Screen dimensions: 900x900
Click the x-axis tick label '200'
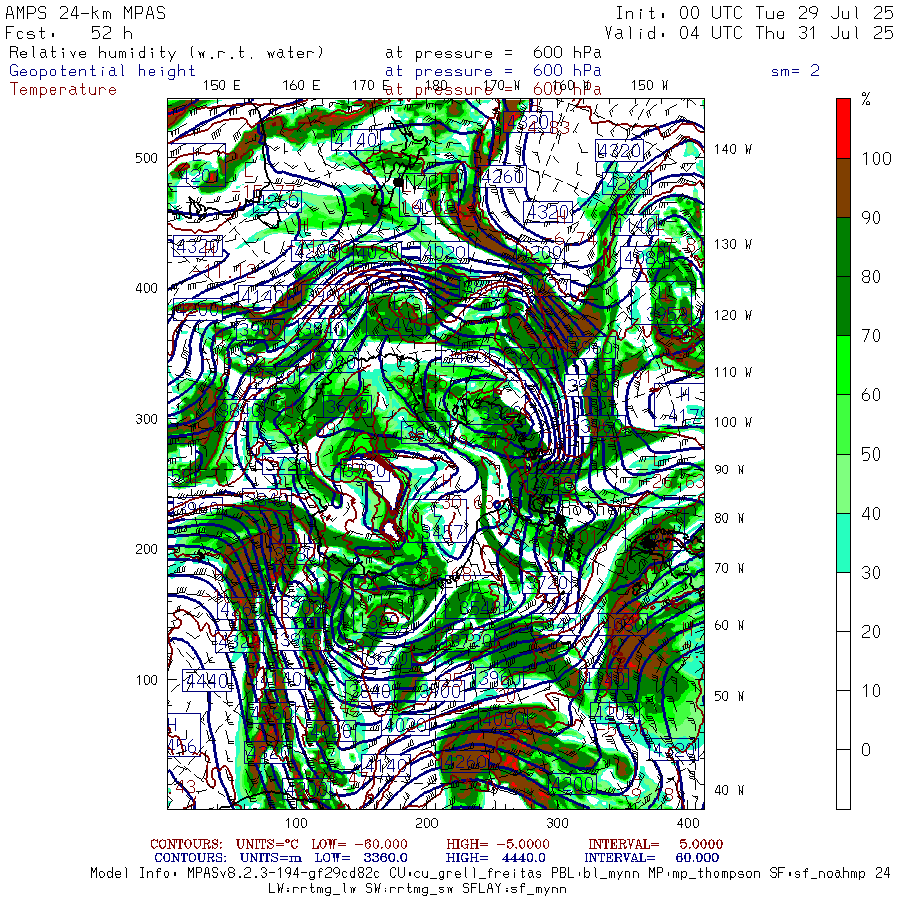tap(427, 823)
